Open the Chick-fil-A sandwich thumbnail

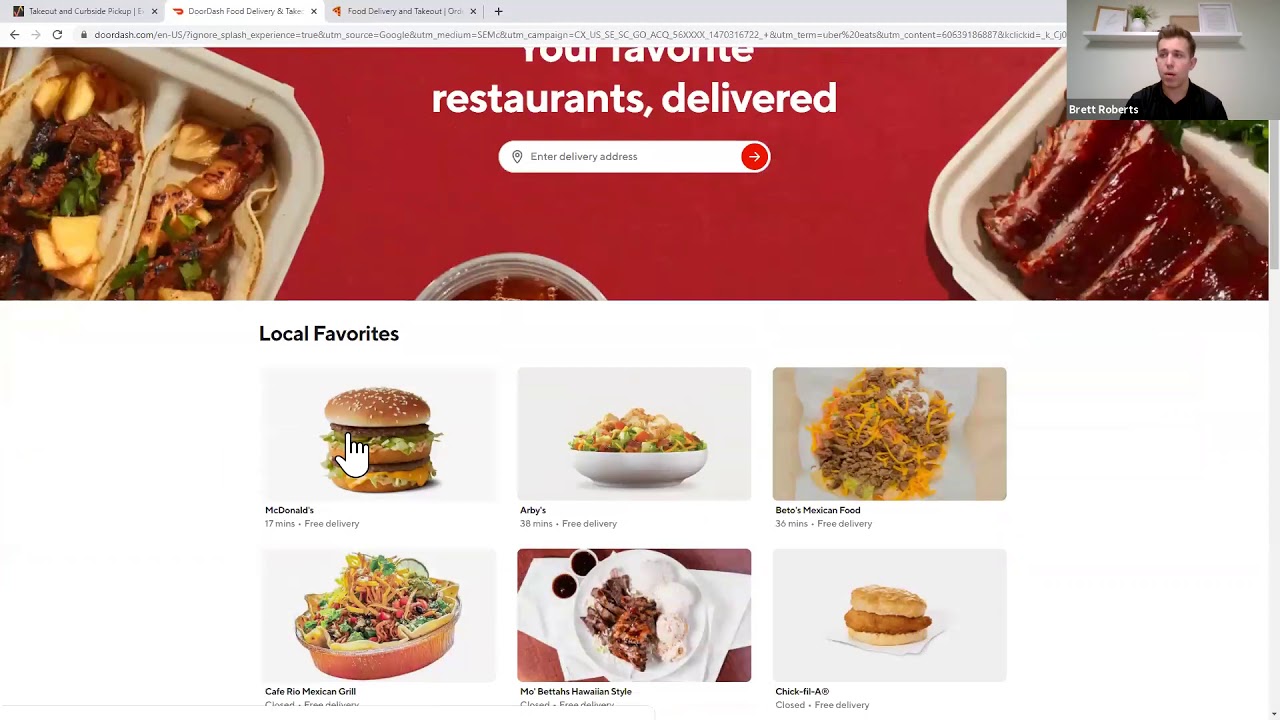point(889,615)
